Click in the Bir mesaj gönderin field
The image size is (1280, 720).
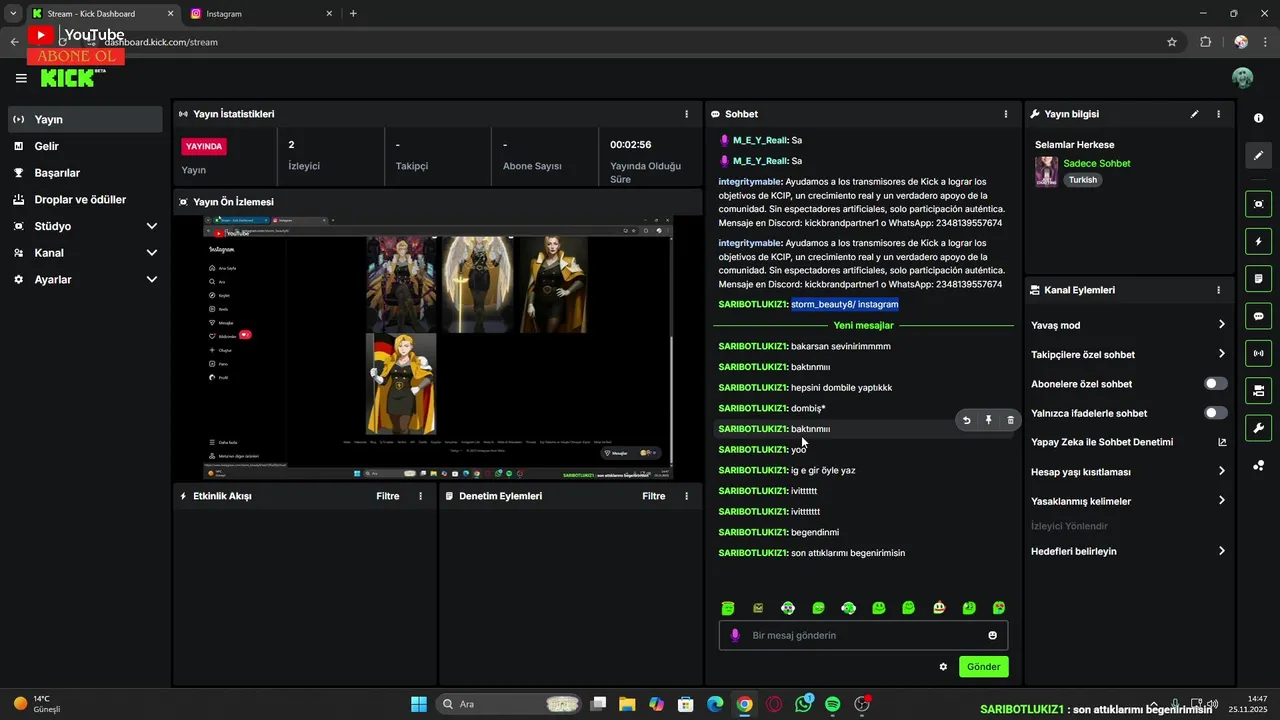863,635
